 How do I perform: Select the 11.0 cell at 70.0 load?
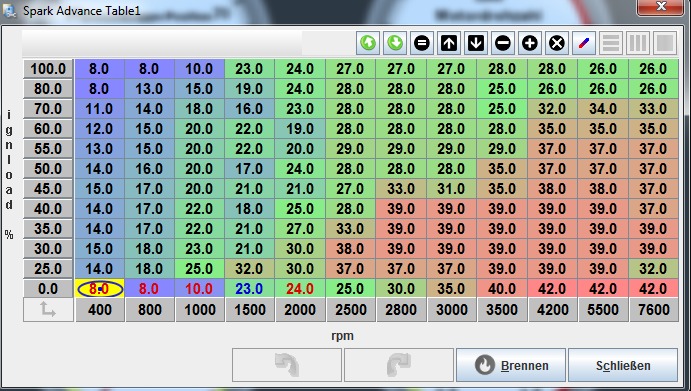(x=100, y=108)
